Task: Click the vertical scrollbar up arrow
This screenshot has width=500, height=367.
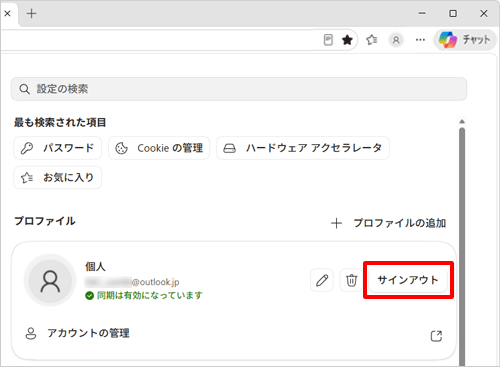Action: coord(462,121)
